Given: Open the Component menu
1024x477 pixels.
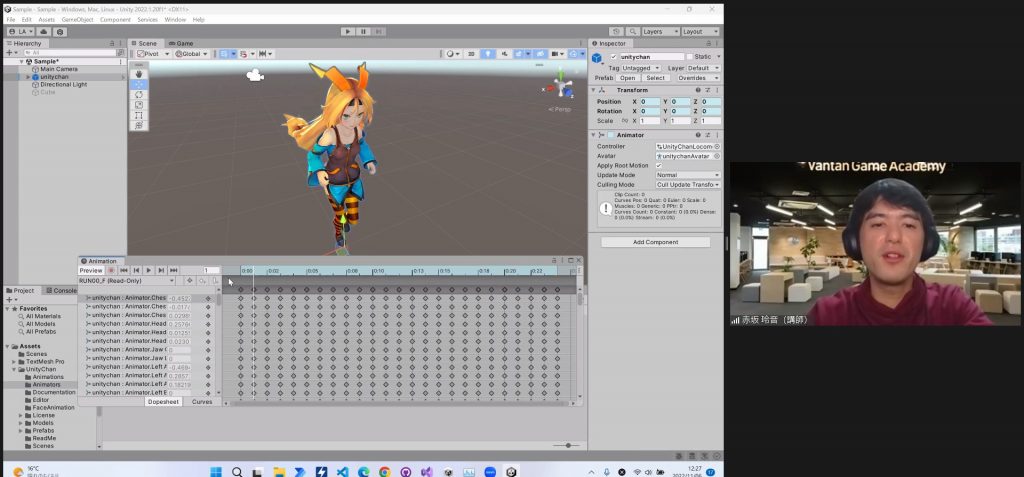Looking at the screenshot, I should [115, 20].
